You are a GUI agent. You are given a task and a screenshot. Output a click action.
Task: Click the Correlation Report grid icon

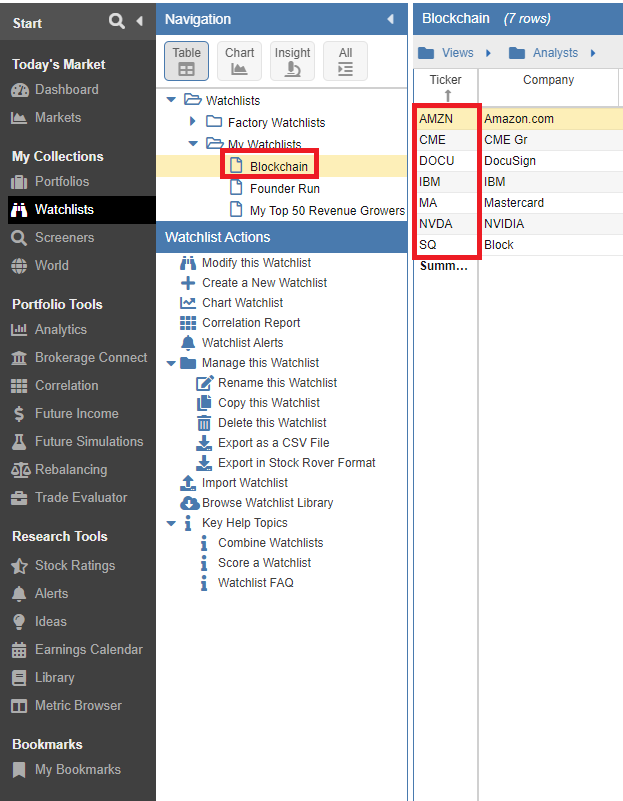pos(188,323)
